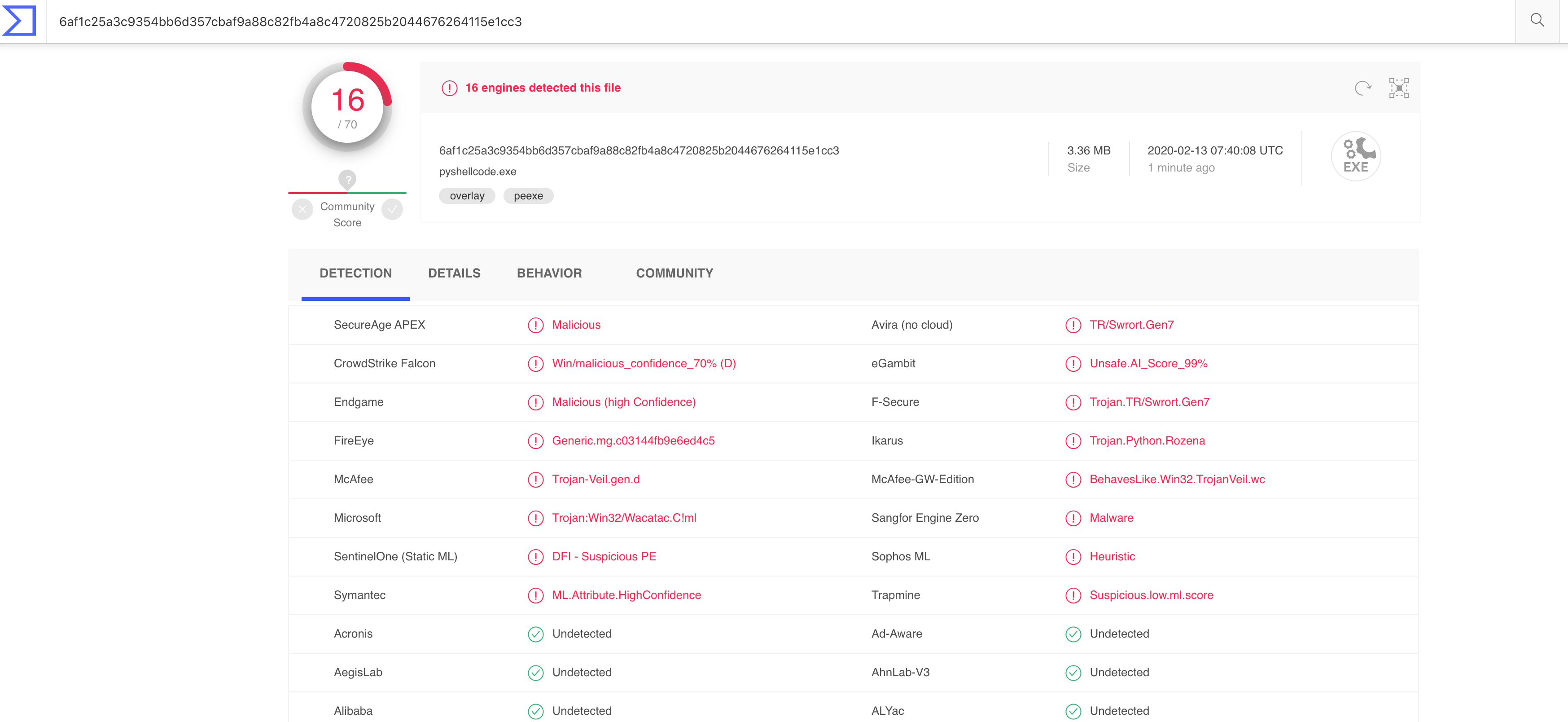Click the BehavesLike.Win32.TrojanVeil.wc result
The width and height of the screenshot is (1568, 722).
(x=1177, y=479)
